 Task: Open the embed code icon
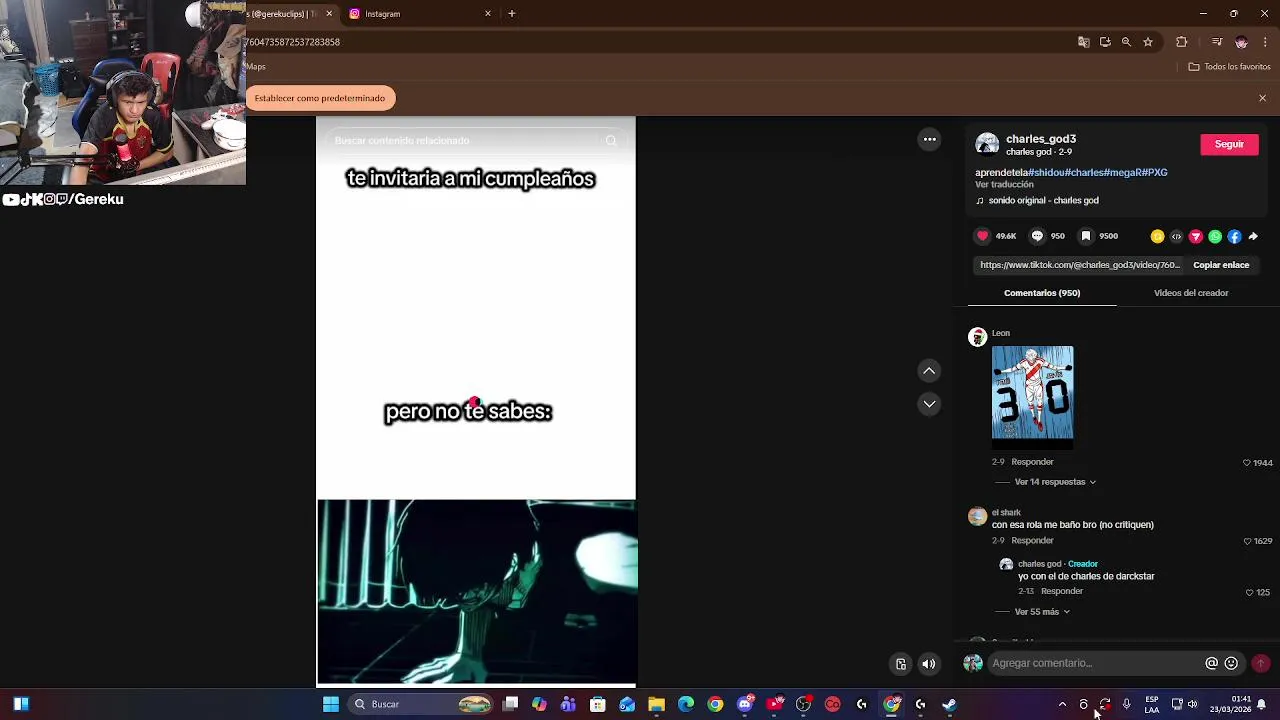[x=1176, y=237]
